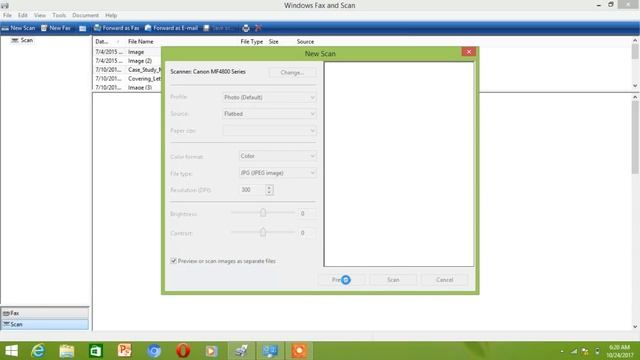Click the system clock in the tray
Image resolution: width=640 pixels, height=360 pixels.
[620, 351]
